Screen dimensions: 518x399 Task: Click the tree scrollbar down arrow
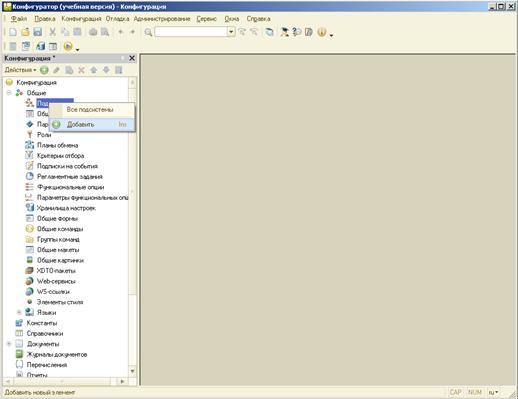pos(132,371)
